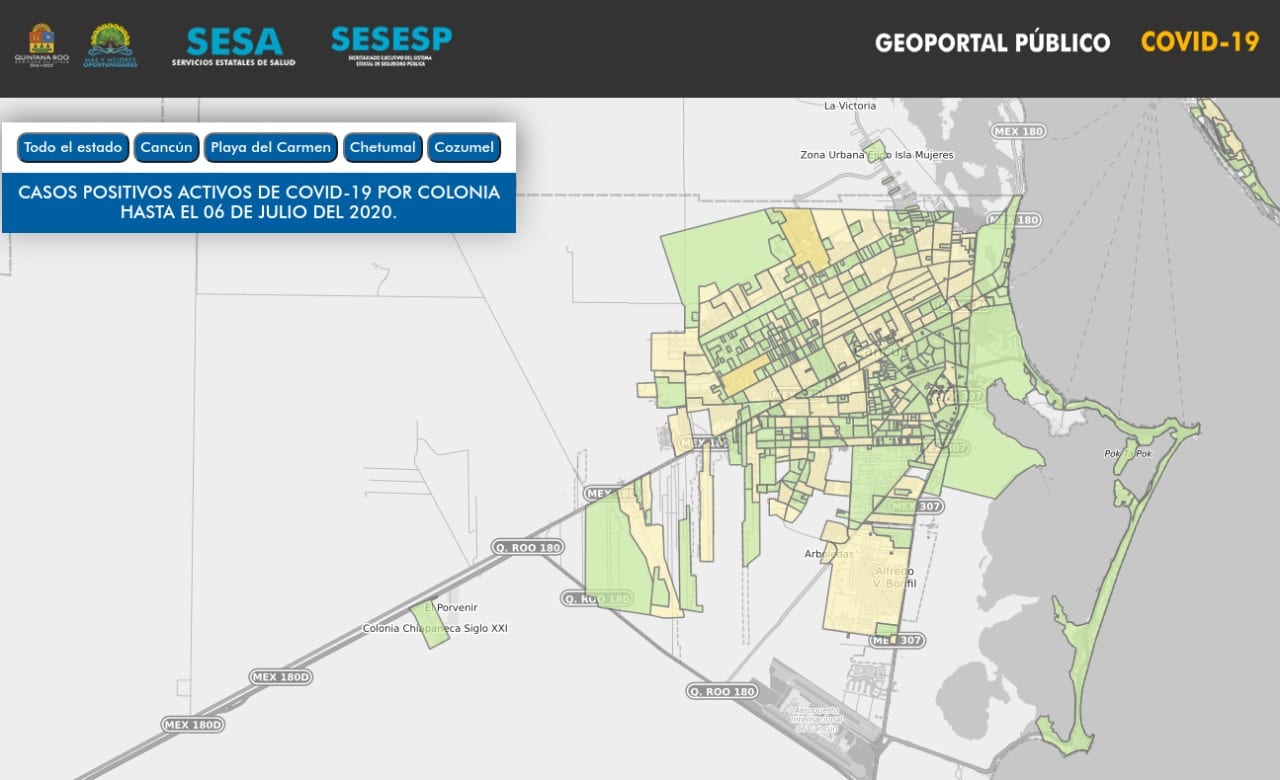
Task: Click the Q. ROO 180 road shield left of map
Action: click(529, 547)
